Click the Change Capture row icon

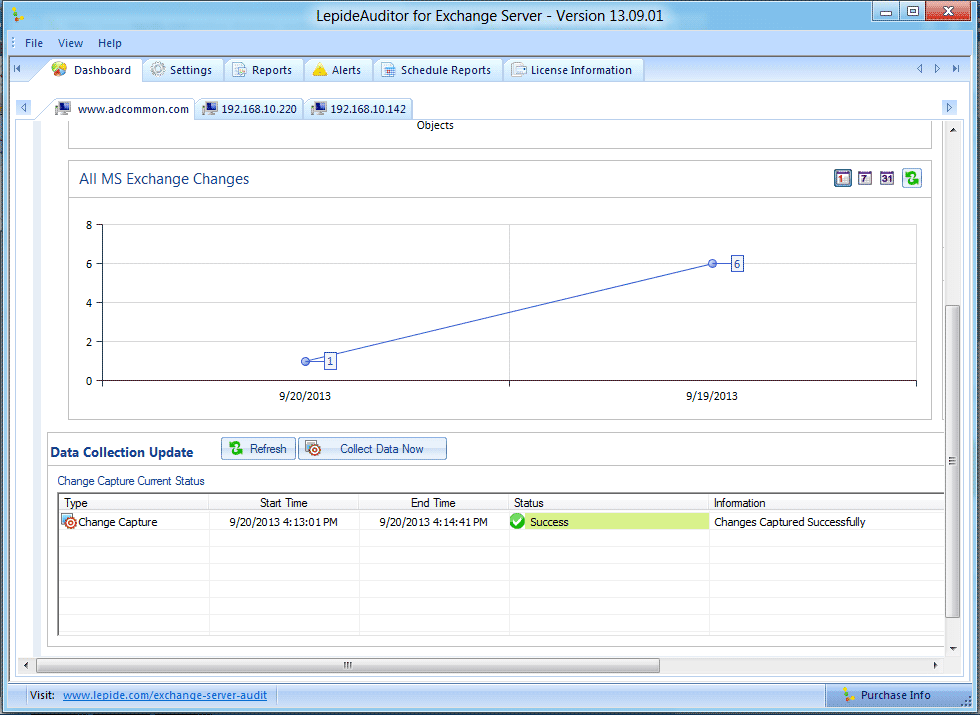(69, 521)
